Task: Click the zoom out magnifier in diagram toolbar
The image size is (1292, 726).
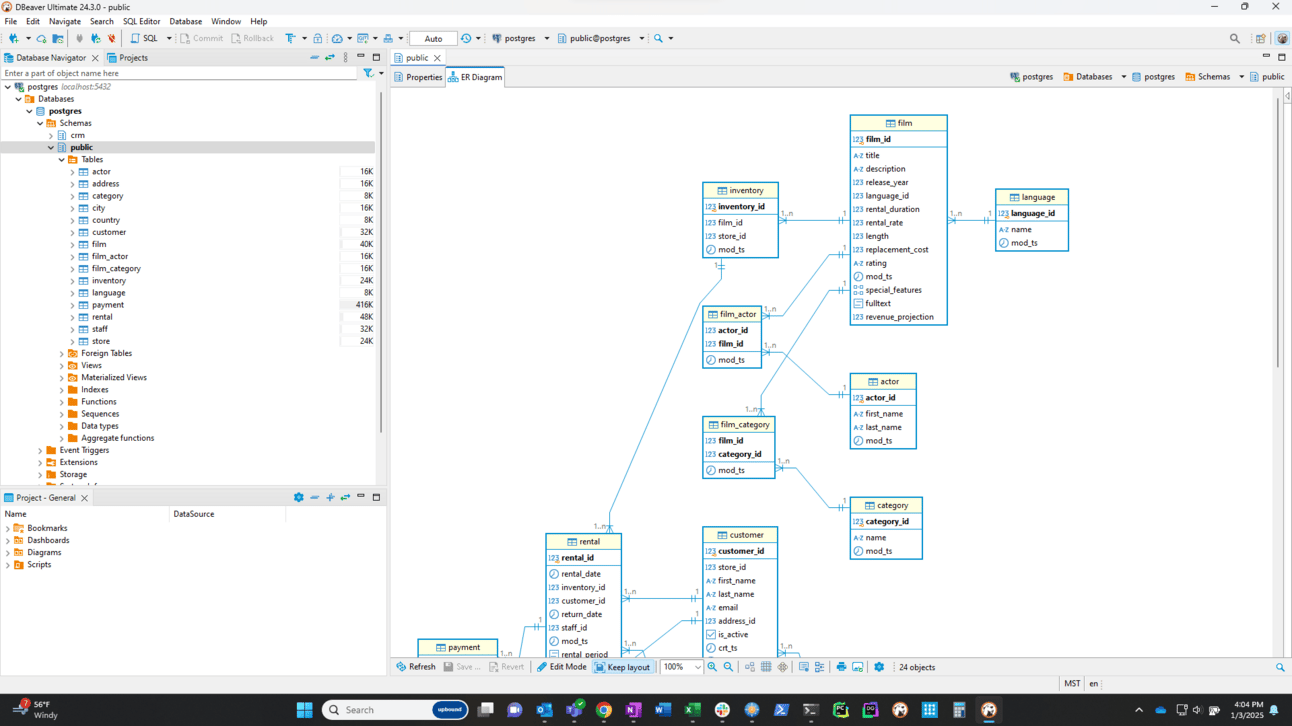Action: pyautogui.click(x=728, y=667)
